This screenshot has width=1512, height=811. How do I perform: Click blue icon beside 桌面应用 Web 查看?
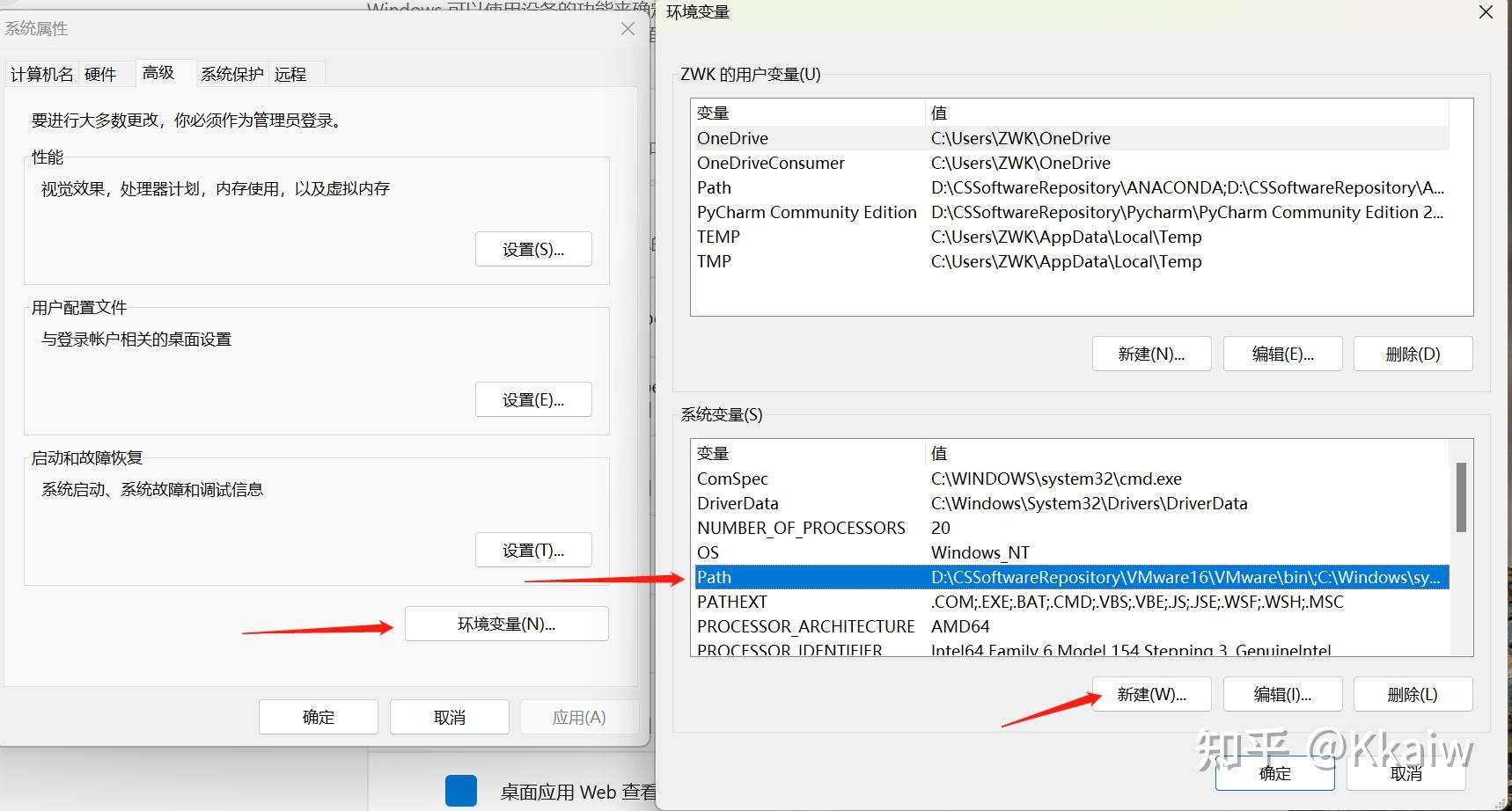coord(461,791)
